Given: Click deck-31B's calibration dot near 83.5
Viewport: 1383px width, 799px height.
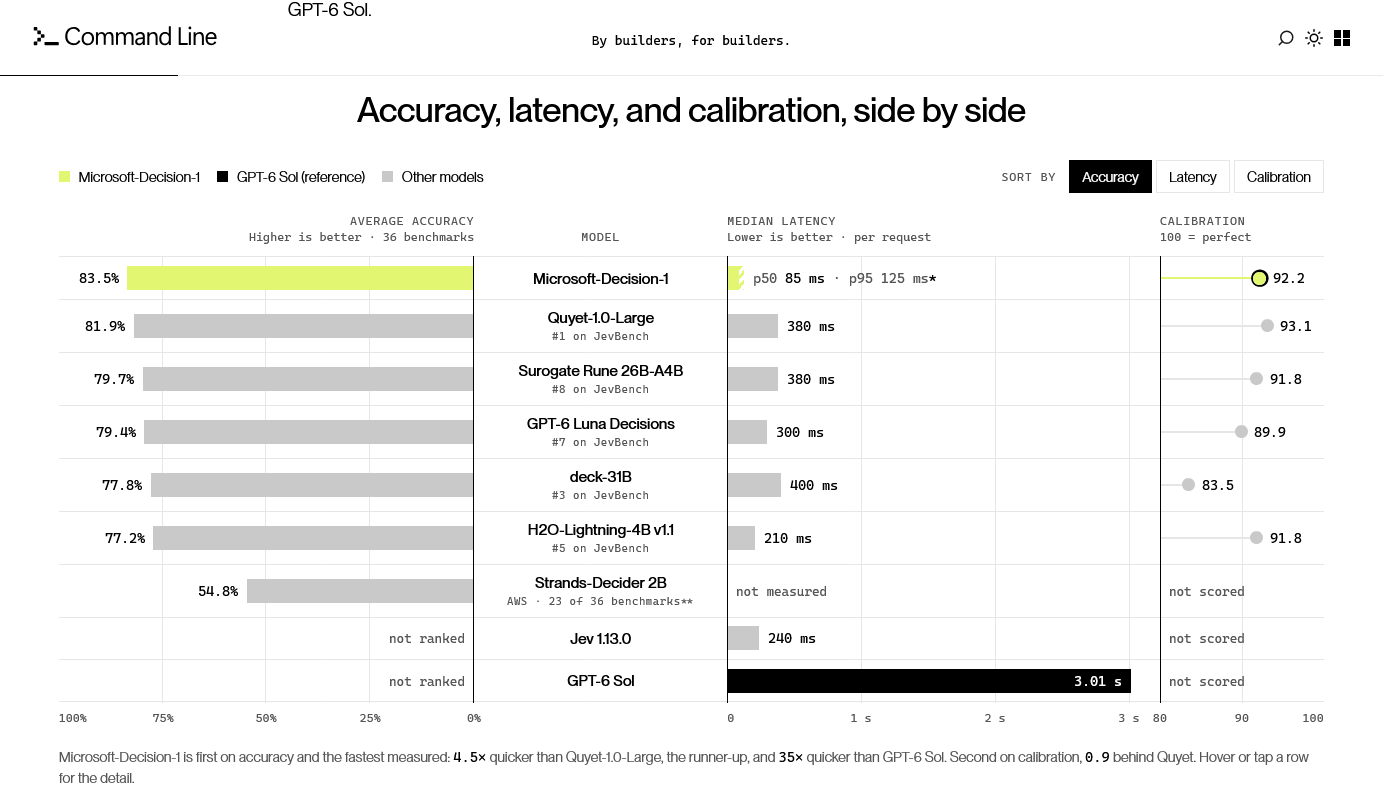Looking at the screenshot, I should tap(1188, 485).
